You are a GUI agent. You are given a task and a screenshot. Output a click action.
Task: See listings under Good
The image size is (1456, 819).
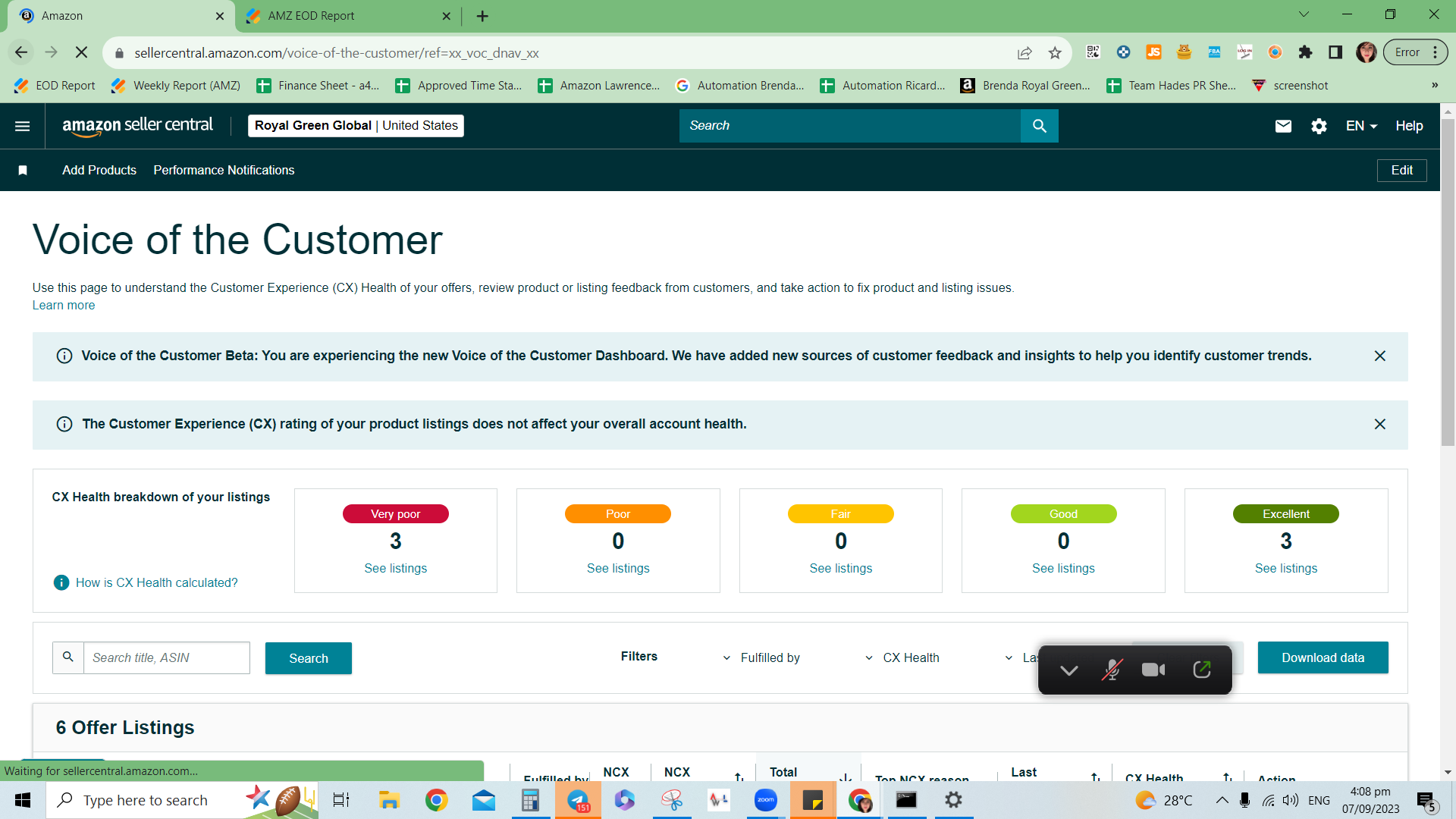coord(1063,568)
